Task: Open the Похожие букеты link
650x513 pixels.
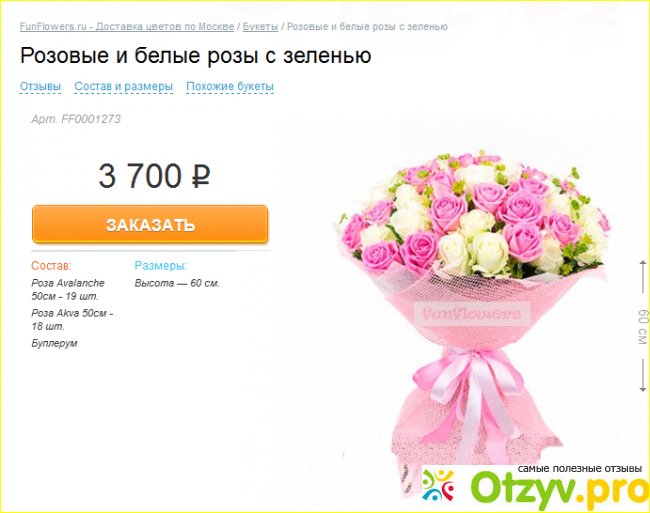Action: click(230, 87)
